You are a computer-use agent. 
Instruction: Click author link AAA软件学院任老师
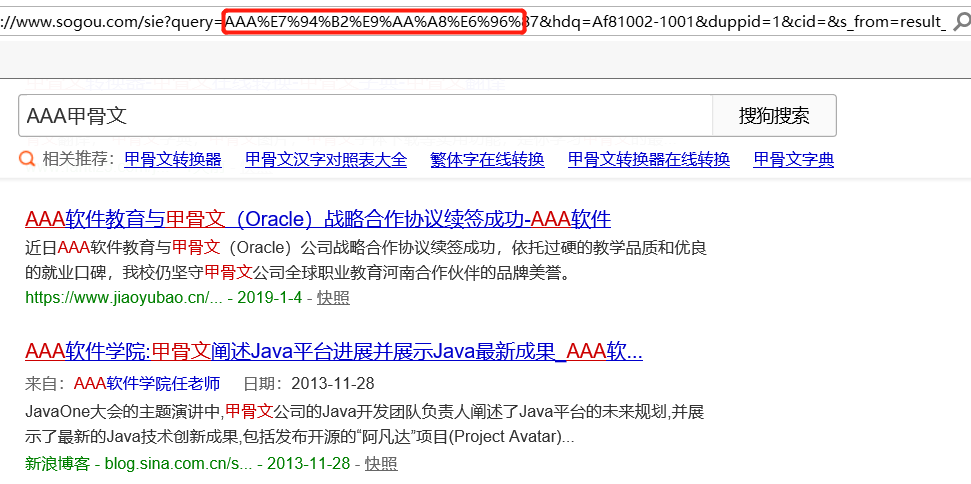147,384
